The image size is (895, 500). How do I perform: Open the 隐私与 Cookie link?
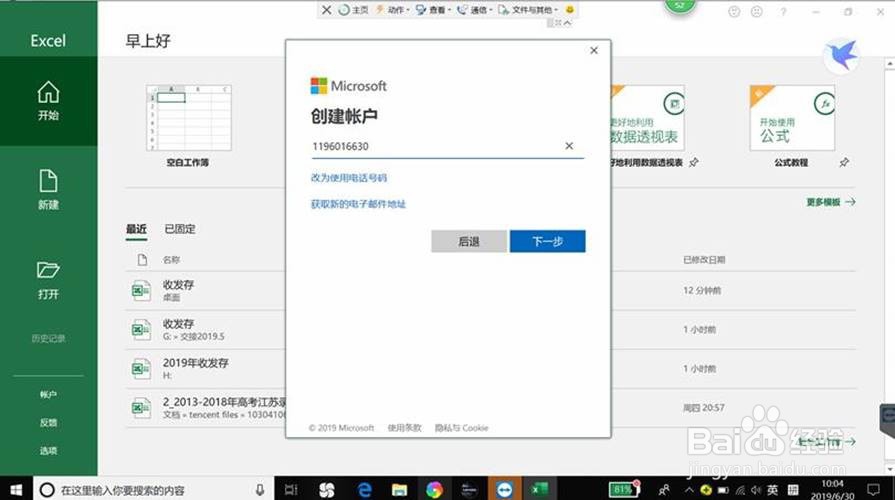(462, 428)
